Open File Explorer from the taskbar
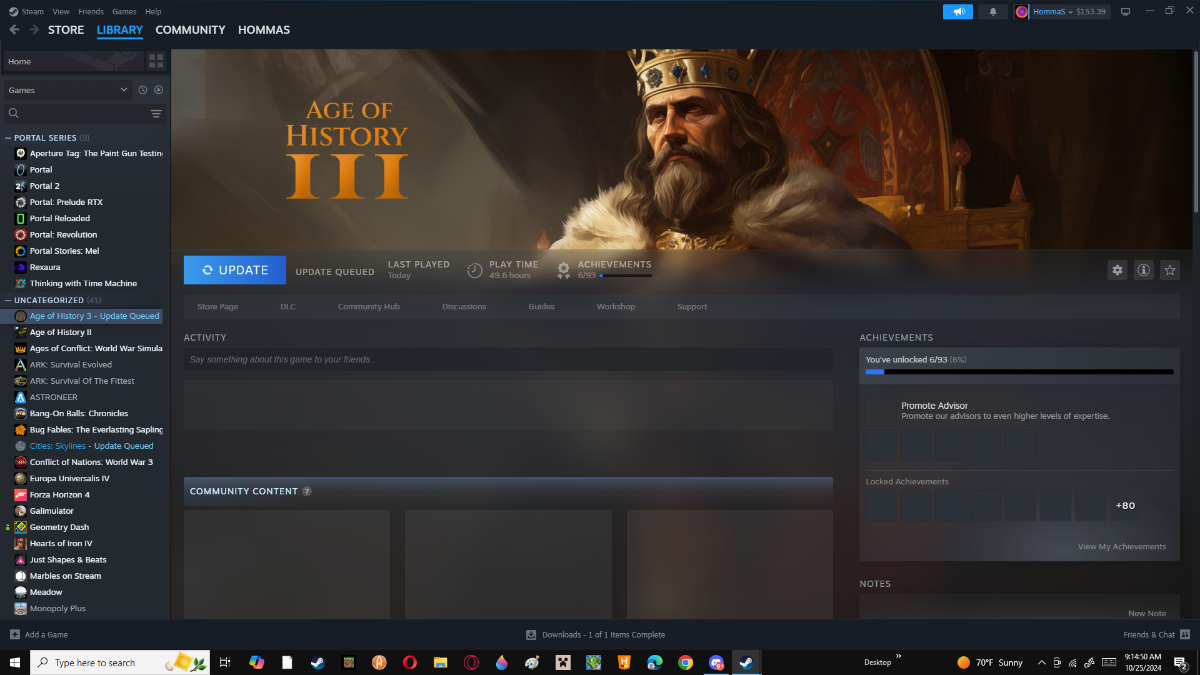This screenshot has height=675, width=1200. click(x=440, y=662)
